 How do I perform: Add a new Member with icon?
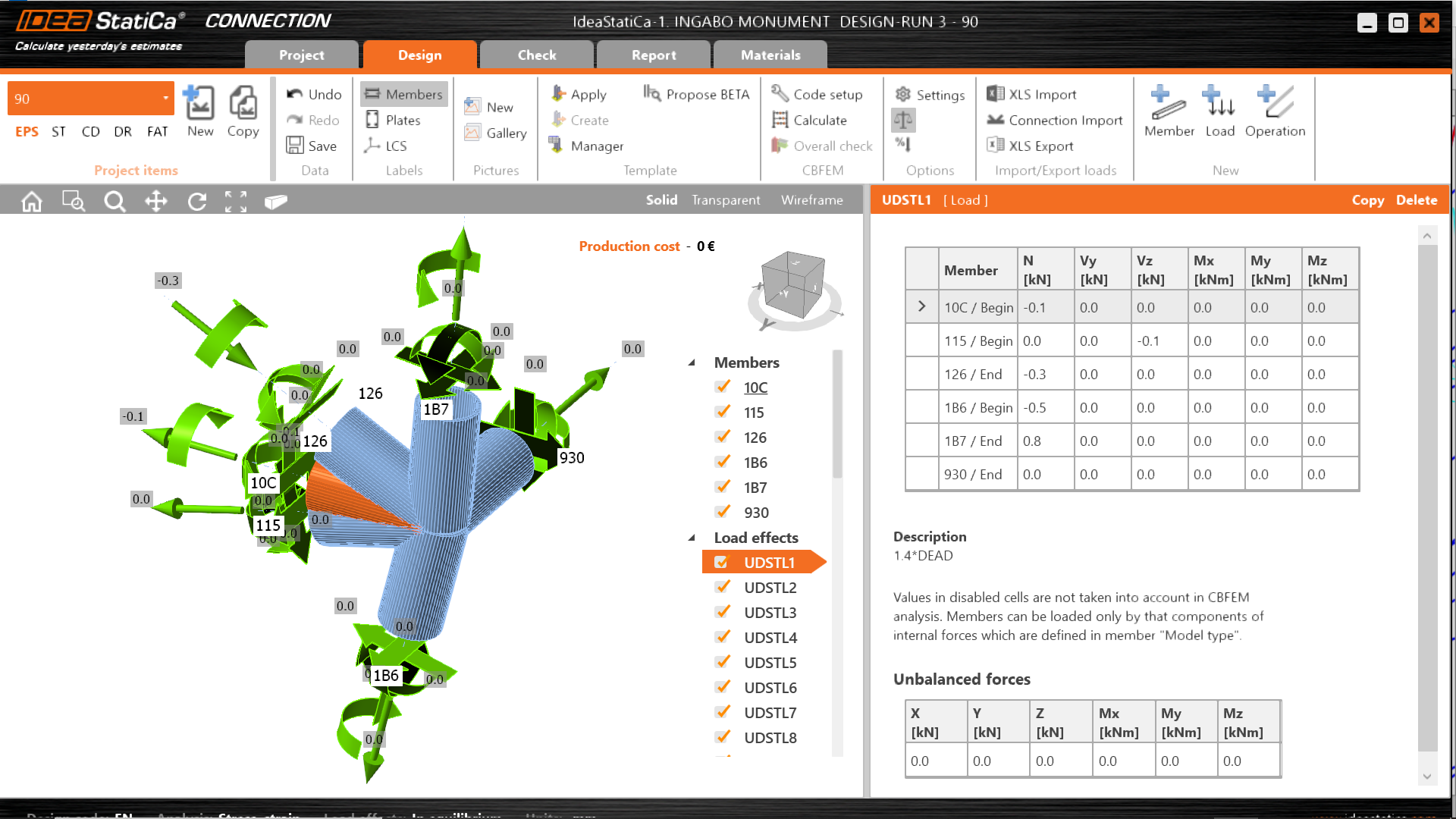click(1168, 103)
